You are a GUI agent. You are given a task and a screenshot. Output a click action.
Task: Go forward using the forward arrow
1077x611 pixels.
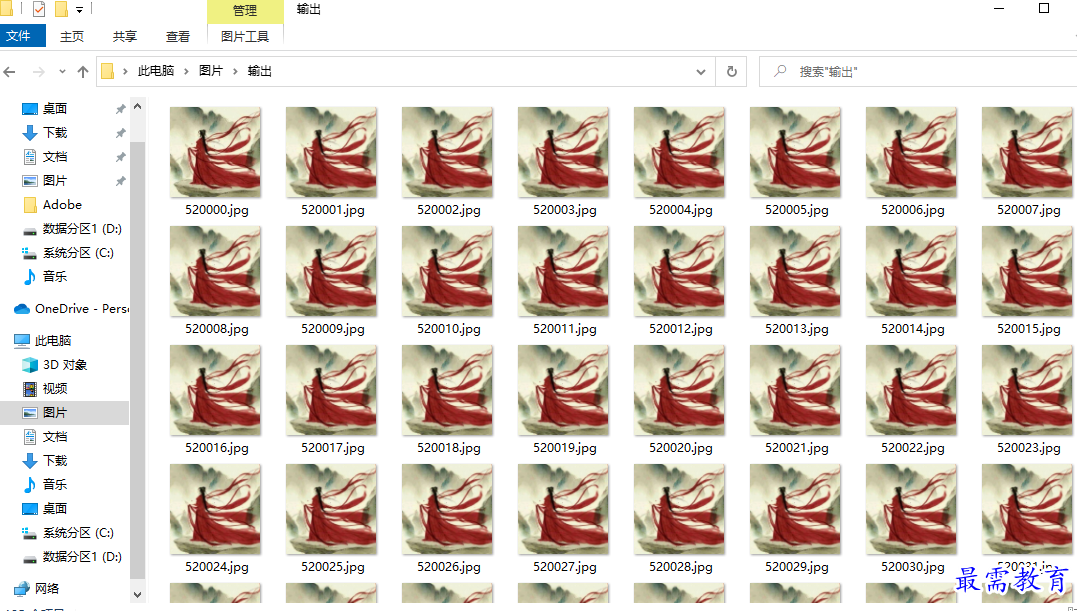tap(38, 71)
